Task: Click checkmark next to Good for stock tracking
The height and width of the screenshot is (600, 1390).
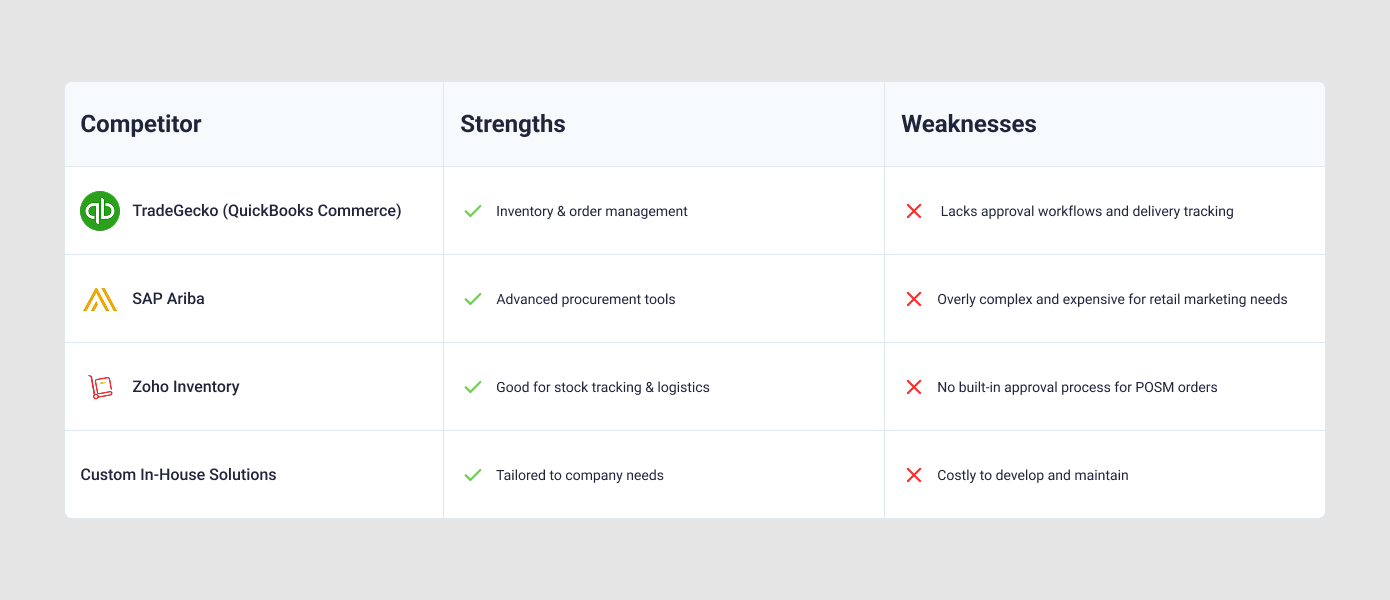Action: click(473, 387)
